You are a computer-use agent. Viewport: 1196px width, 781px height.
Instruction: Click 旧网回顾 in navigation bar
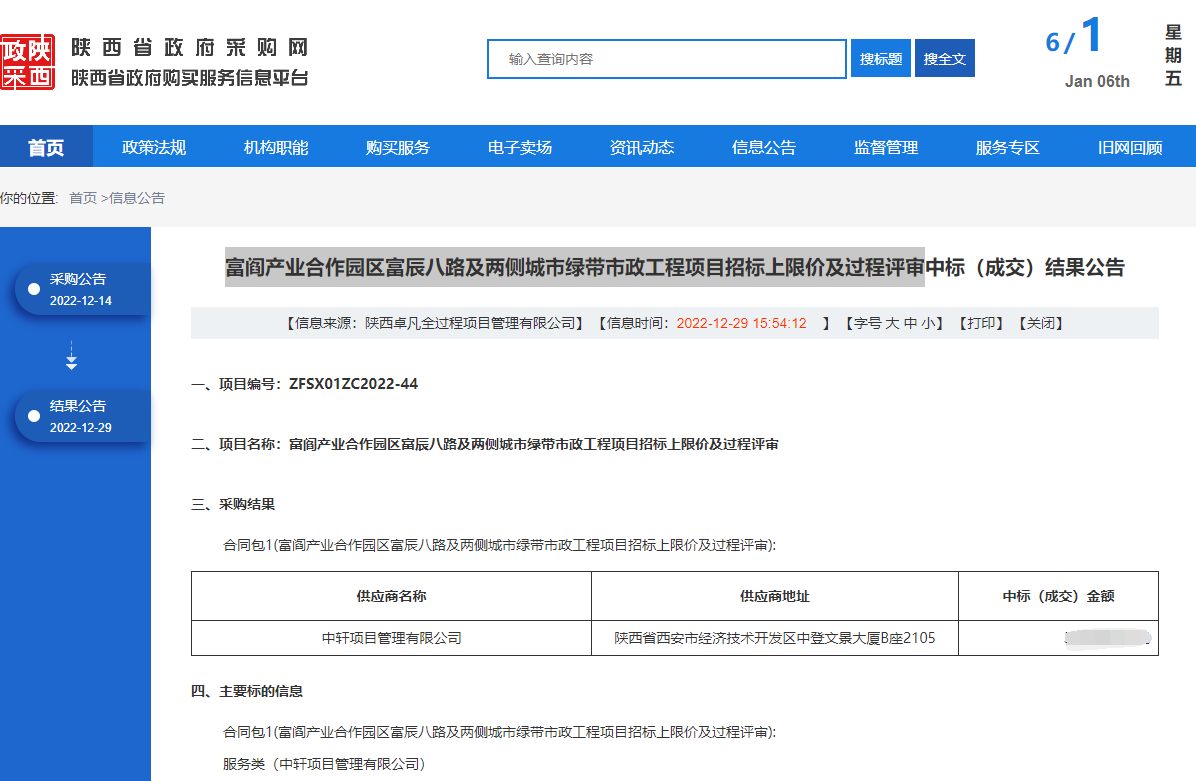tap(1130, 147)
